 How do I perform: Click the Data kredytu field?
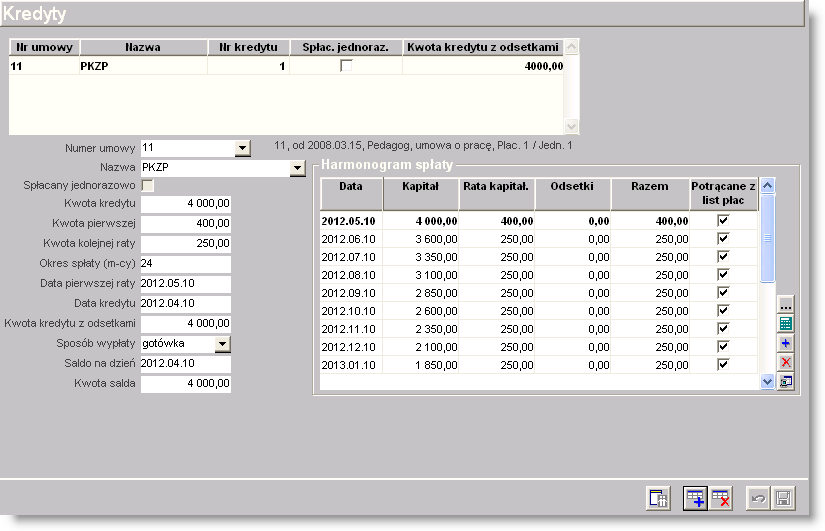(x=186, y=304)
